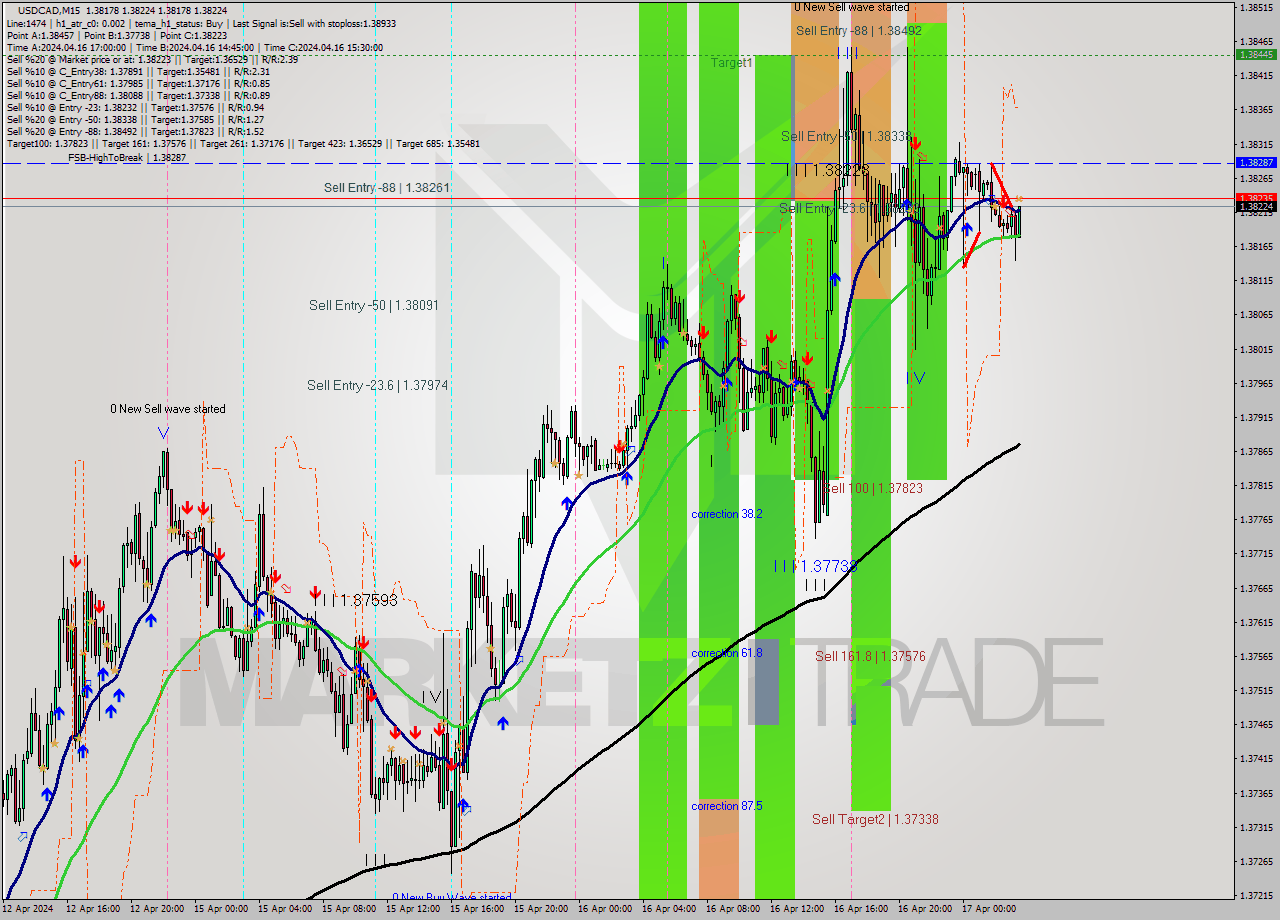The image size is (1280, 920).
Task: Click the 'Sell Entry -50 | 1.38338' label
Action: click(846, 136)
